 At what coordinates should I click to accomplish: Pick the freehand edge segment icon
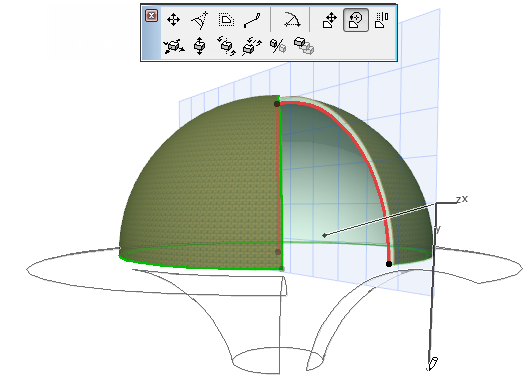click(x=252, y=21)
